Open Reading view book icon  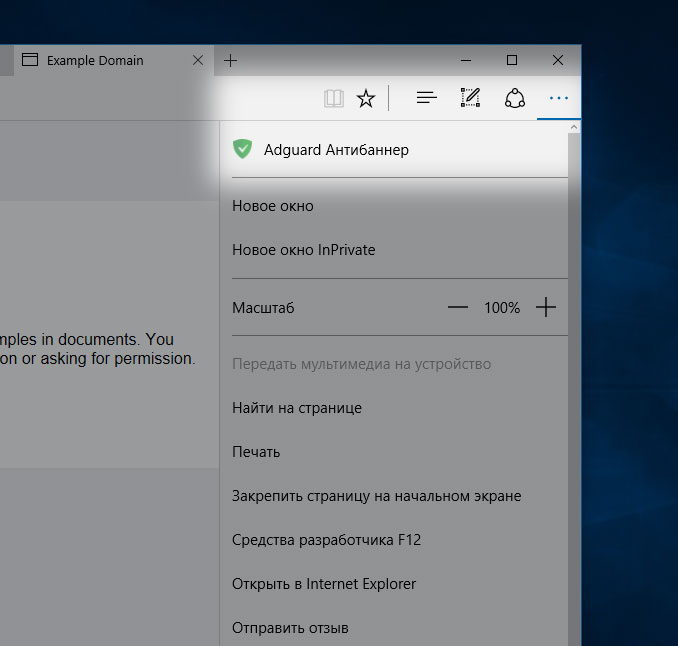click(x=334, y=99)
